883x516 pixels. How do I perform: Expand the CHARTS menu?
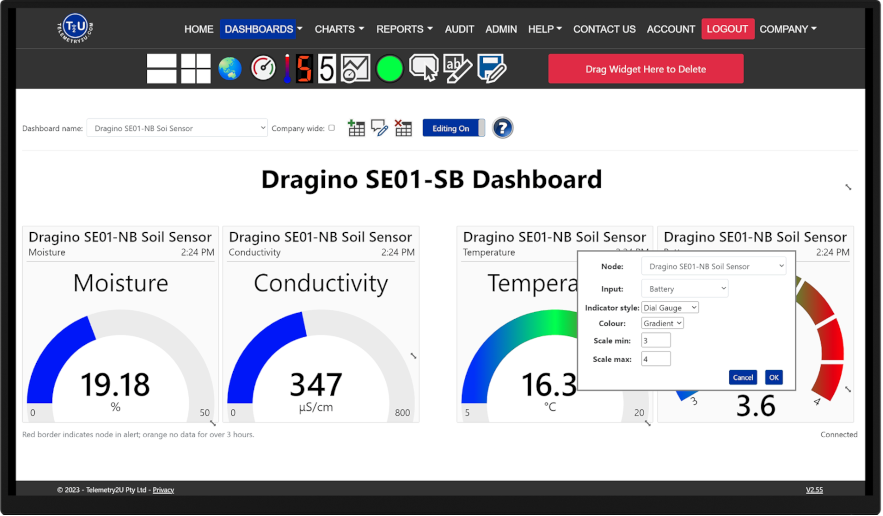(339, 29)
